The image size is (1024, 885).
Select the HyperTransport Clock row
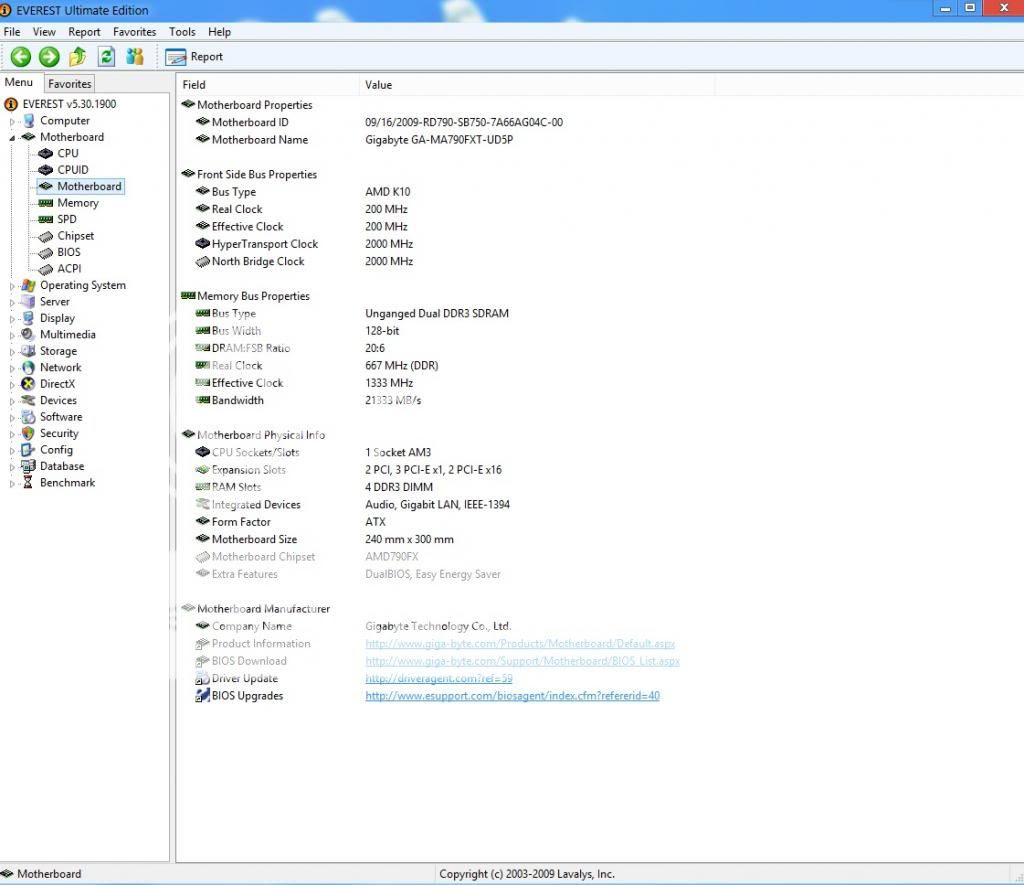pos(304,244)
